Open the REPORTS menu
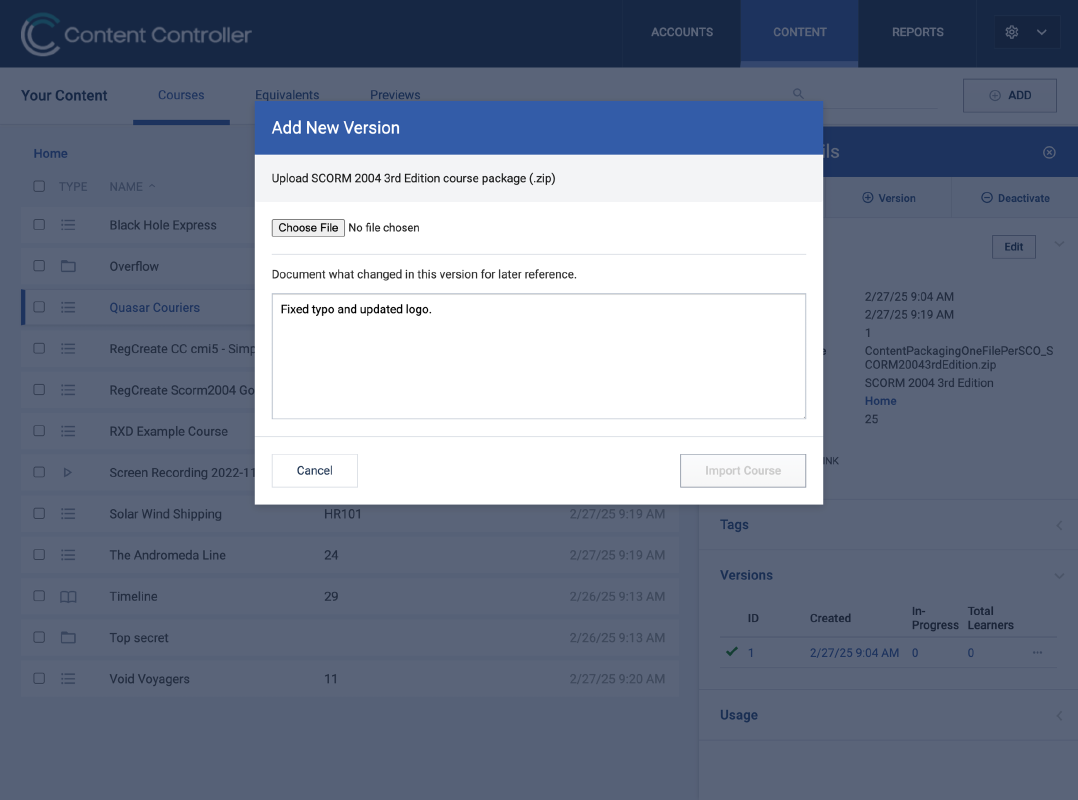Viewport: 1078px width, 800px height. tap(917, 32)
